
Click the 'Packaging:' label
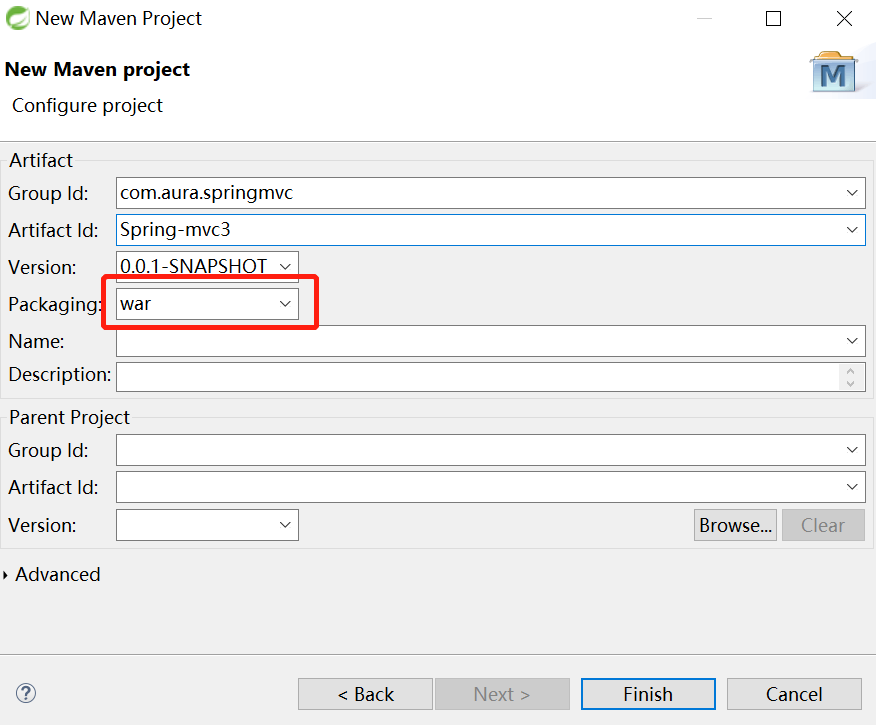(54, 304)
